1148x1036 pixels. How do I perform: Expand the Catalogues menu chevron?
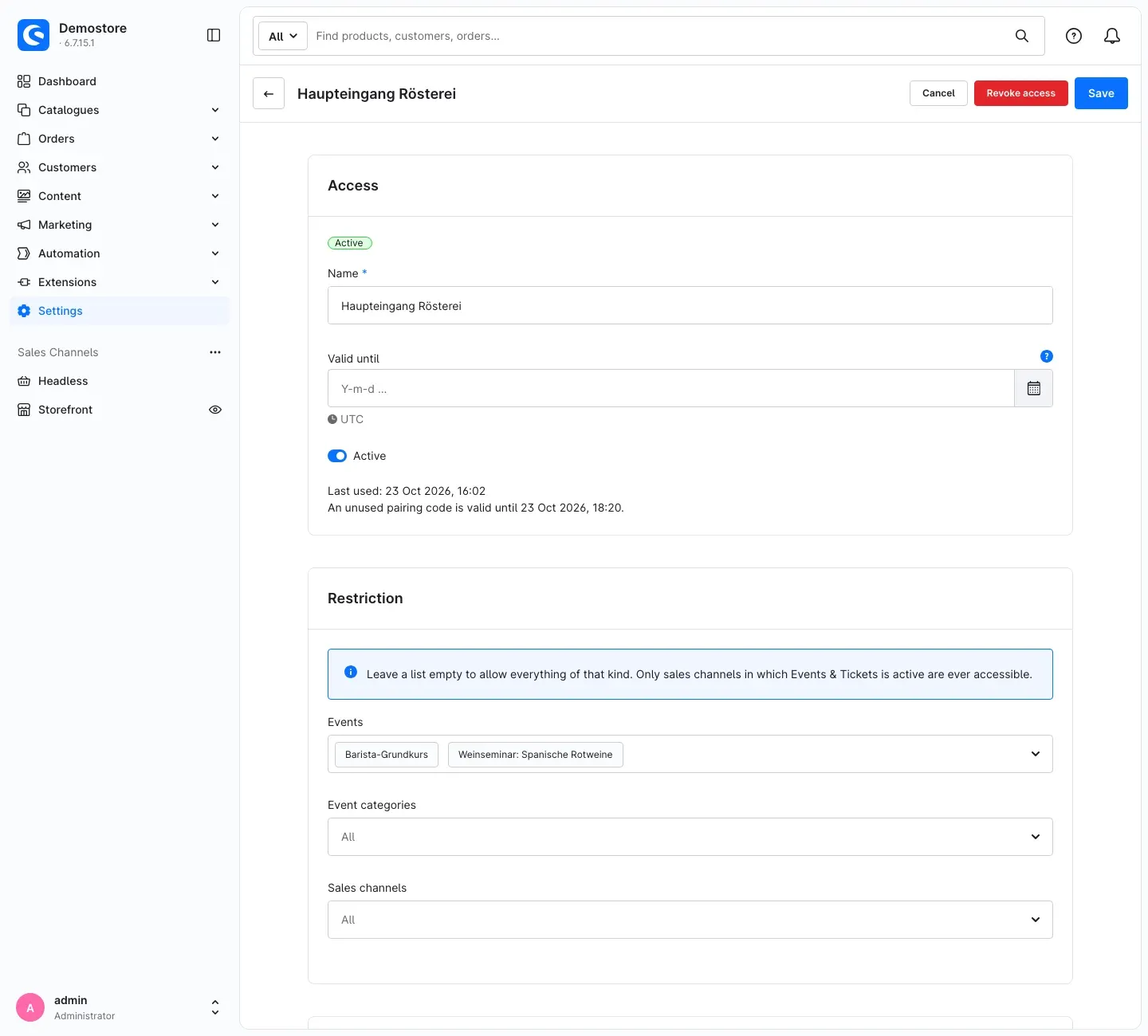pos(215,110)
